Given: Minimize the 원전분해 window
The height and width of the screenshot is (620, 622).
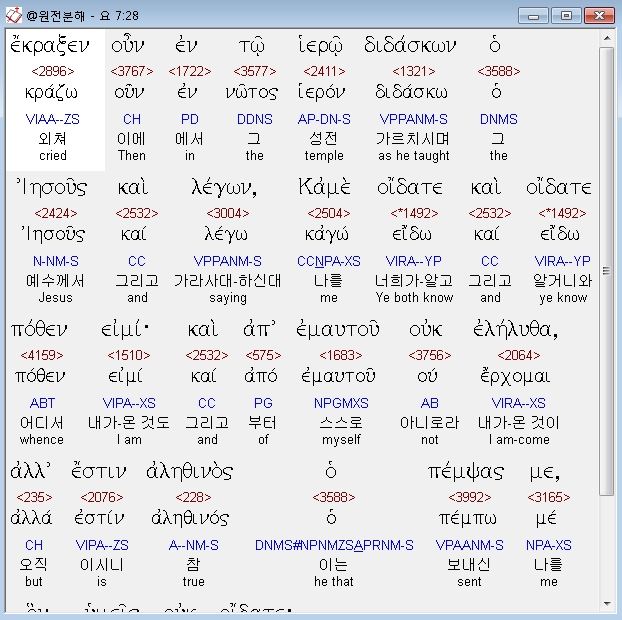Looking at the screenshot, I should [x=533, y=16].
